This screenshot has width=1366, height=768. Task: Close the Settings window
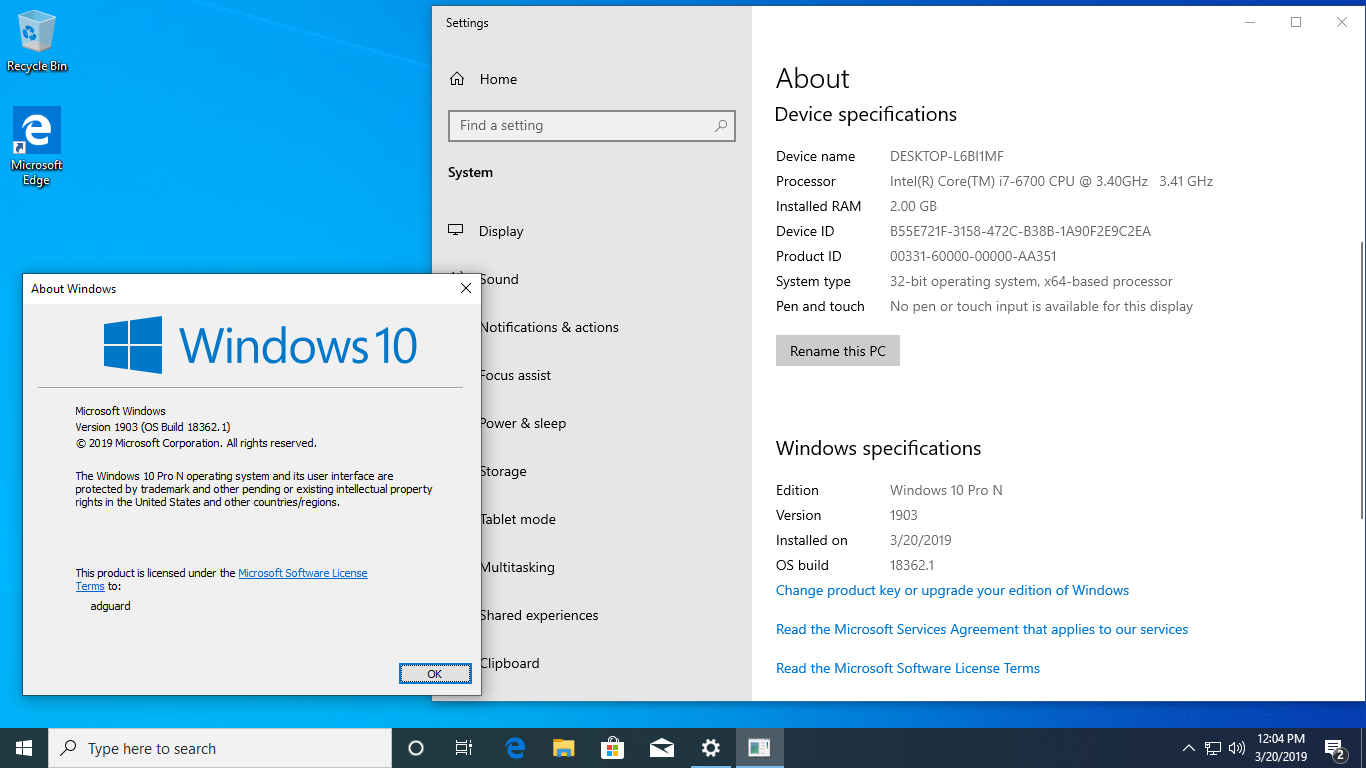(x=1342, y=22)
